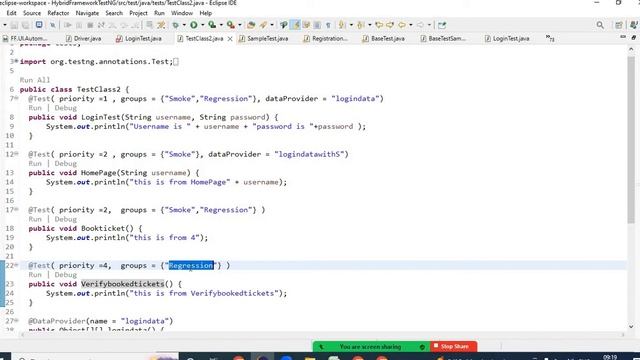
Task: Switch to the SampleTest.java tab
Action: pos(263,38)
